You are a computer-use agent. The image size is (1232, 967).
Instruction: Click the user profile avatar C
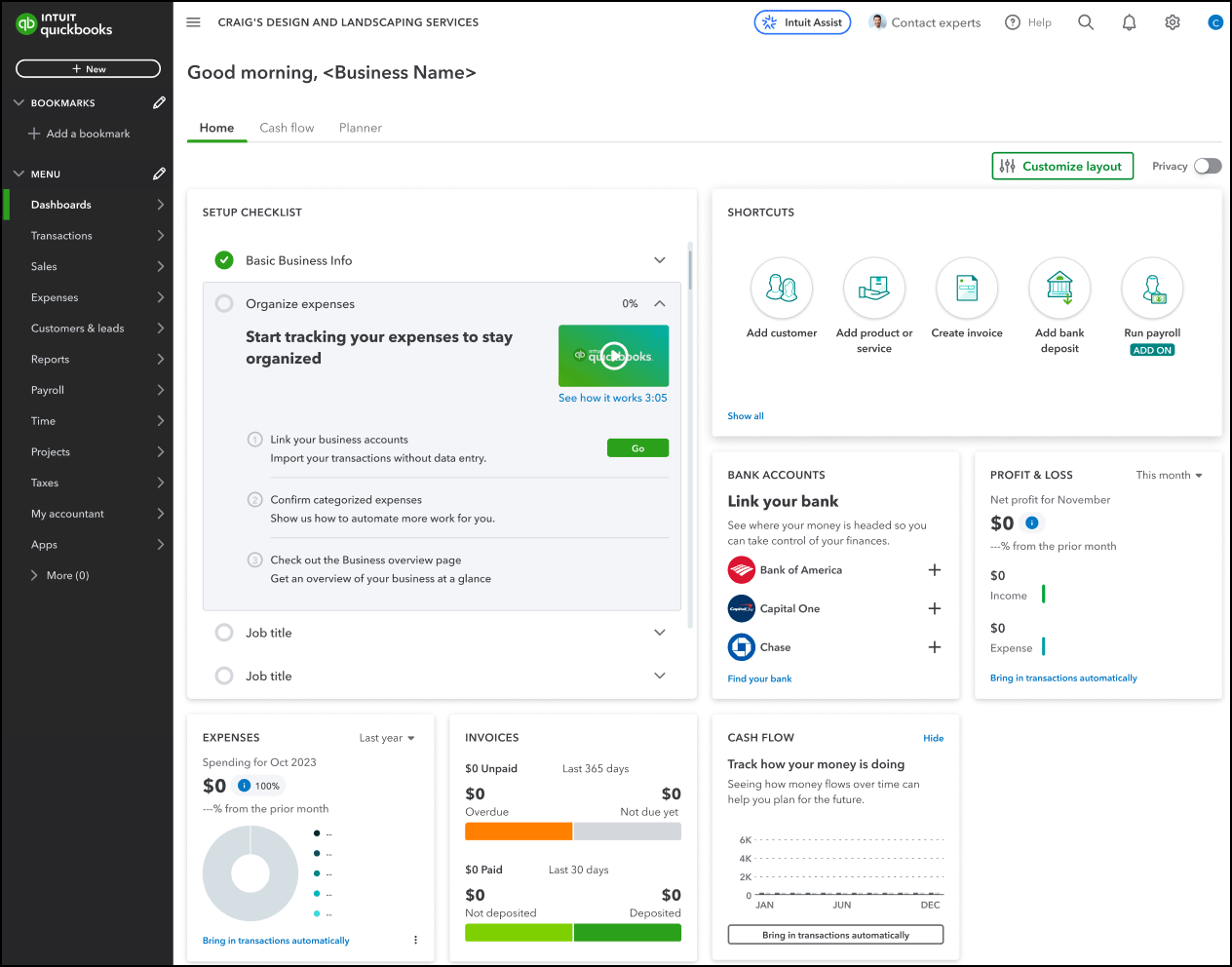[x=1215, y=22]
